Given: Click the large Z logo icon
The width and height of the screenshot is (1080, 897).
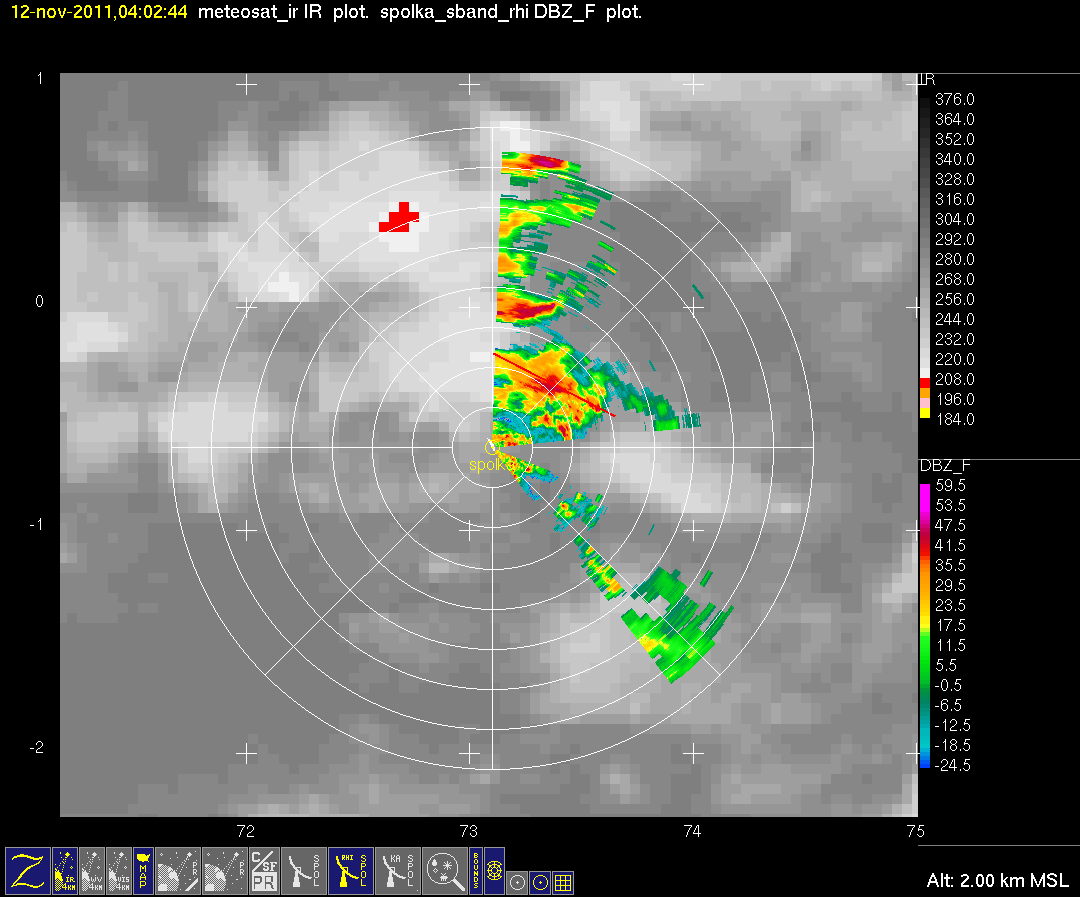Looking at the screenshot, I should pos(28,871).
